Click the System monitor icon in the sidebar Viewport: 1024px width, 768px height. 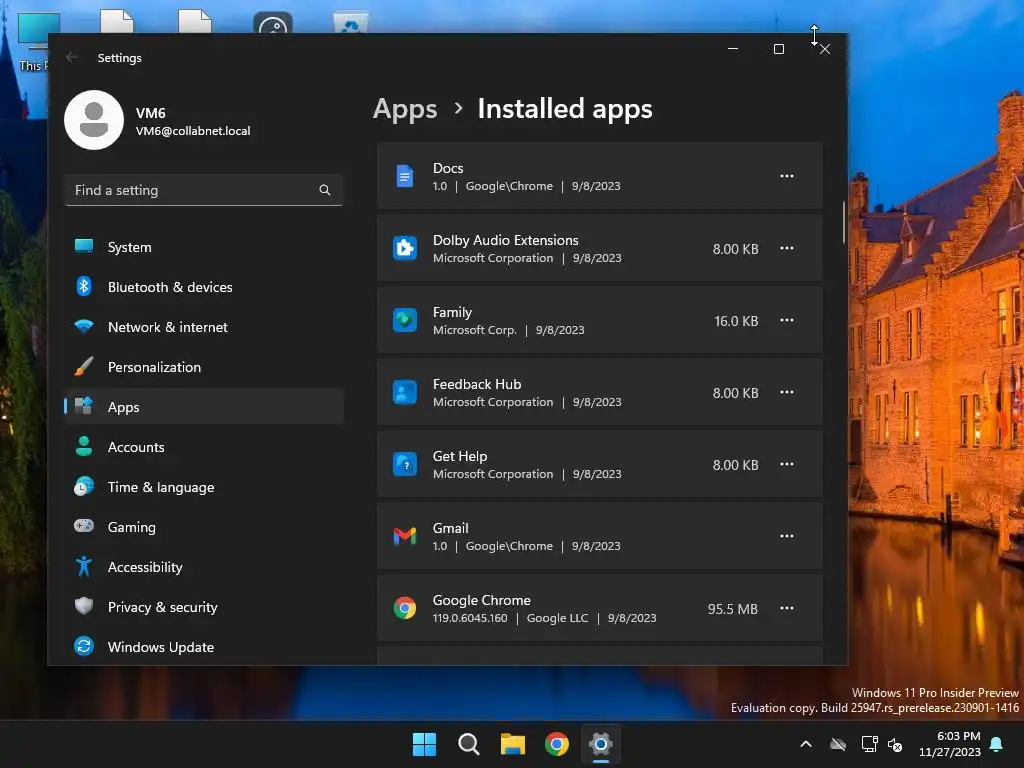[84, 246]
